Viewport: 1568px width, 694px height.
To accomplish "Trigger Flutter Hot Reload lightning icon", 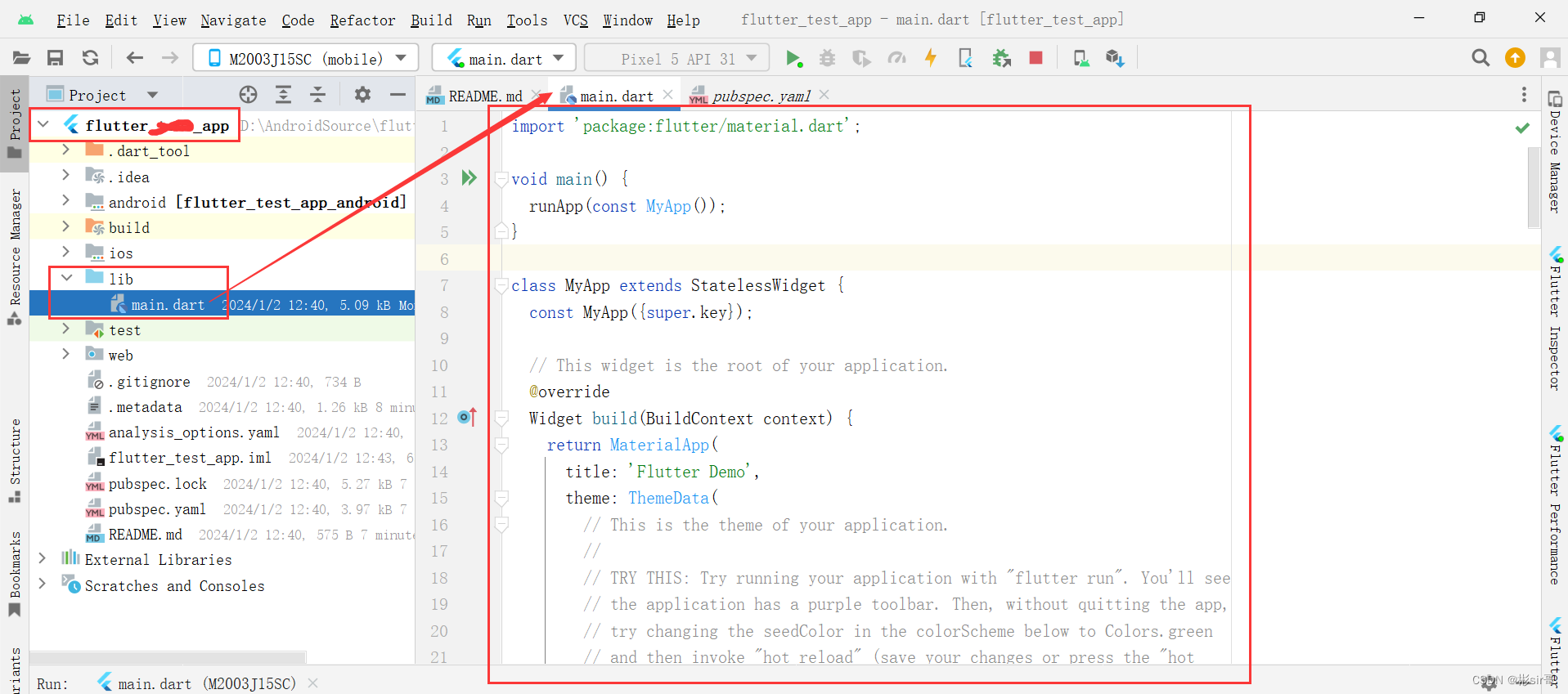I will (x=931, y=57).
